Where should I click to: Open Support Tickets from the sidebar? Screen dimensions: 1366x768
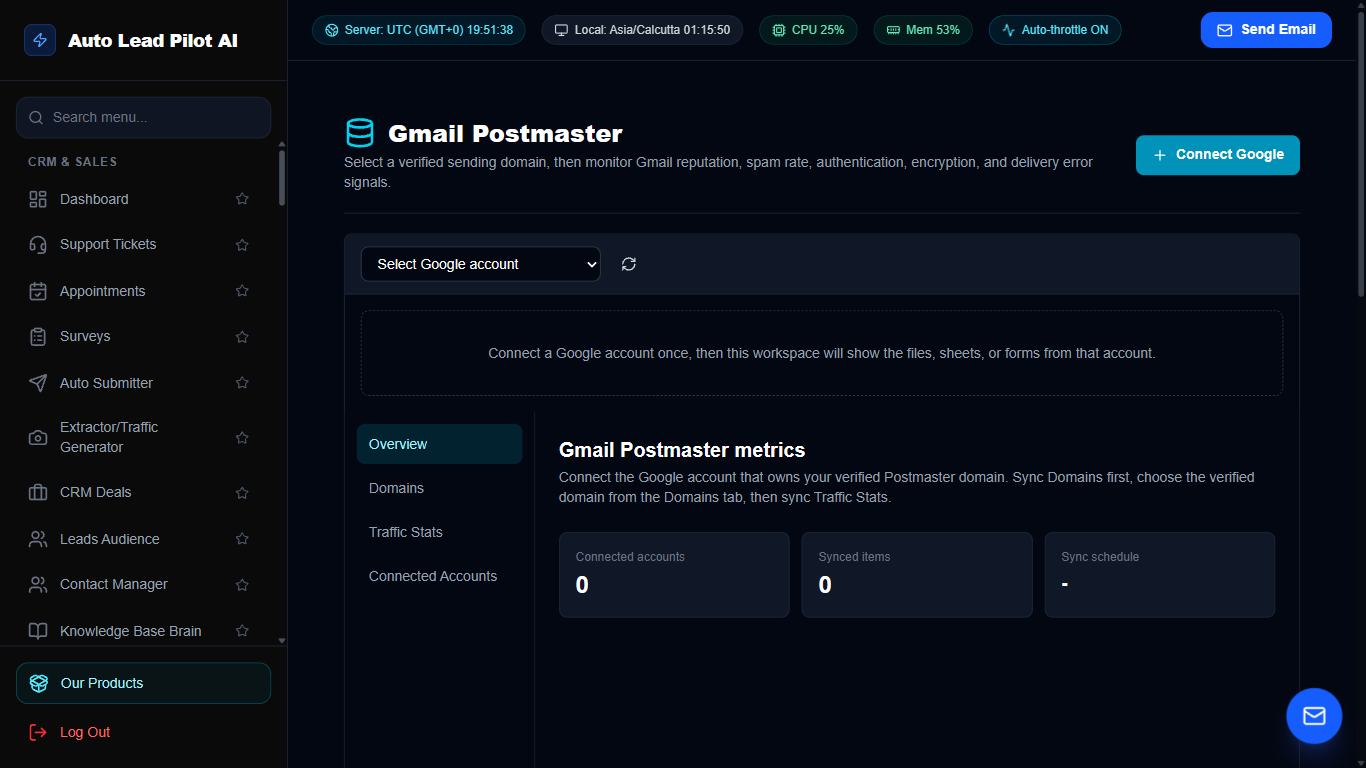[108, 244]
